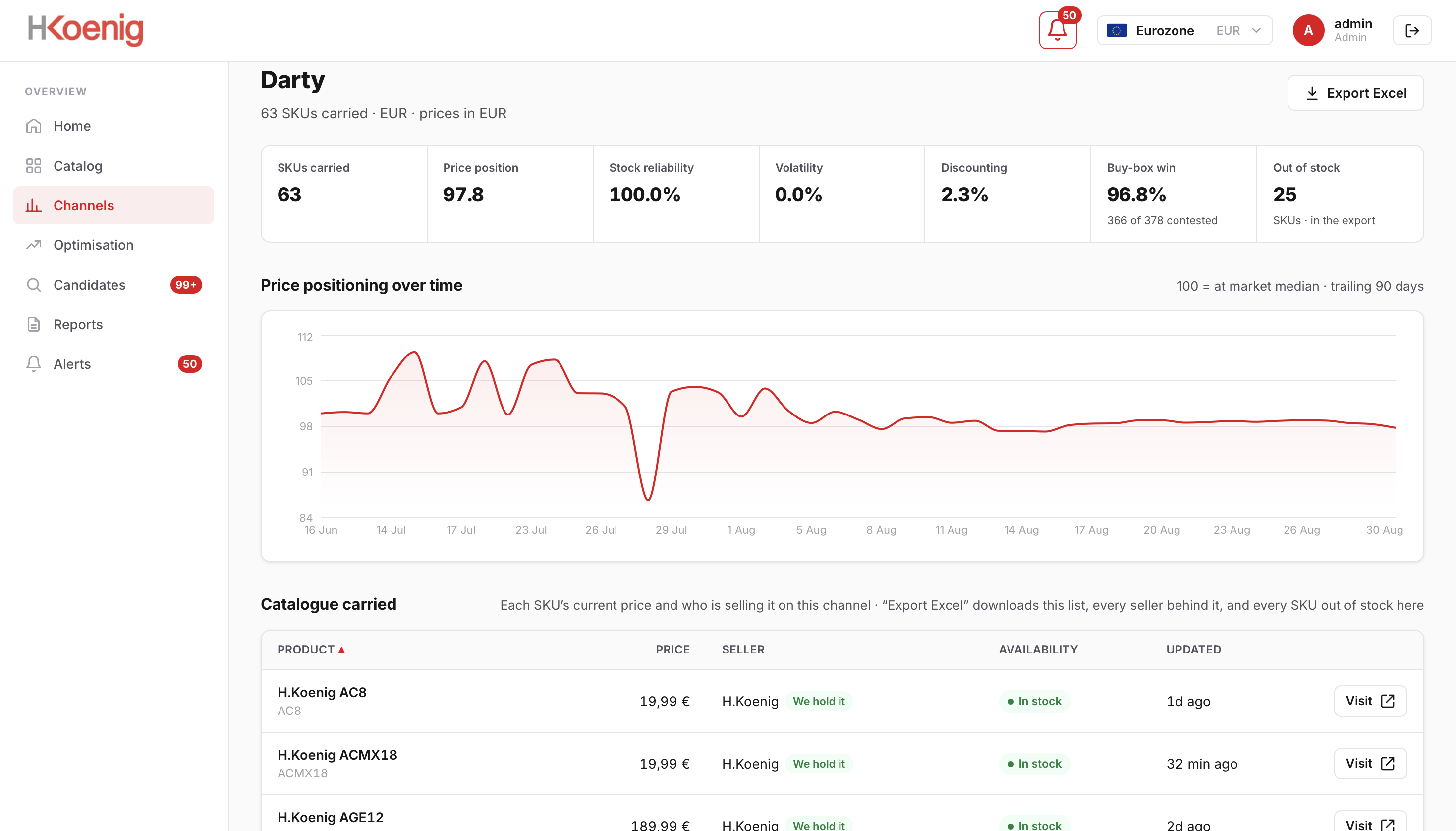Viewport: 1456px width, 831px height.
Task: Sort table by the UPDATED column header
Action: 1193,650
